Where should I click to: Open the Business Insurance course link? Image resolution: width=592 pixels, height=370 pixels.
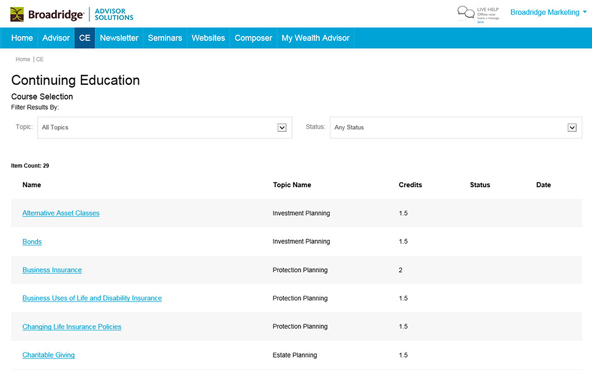coord(52,270)
